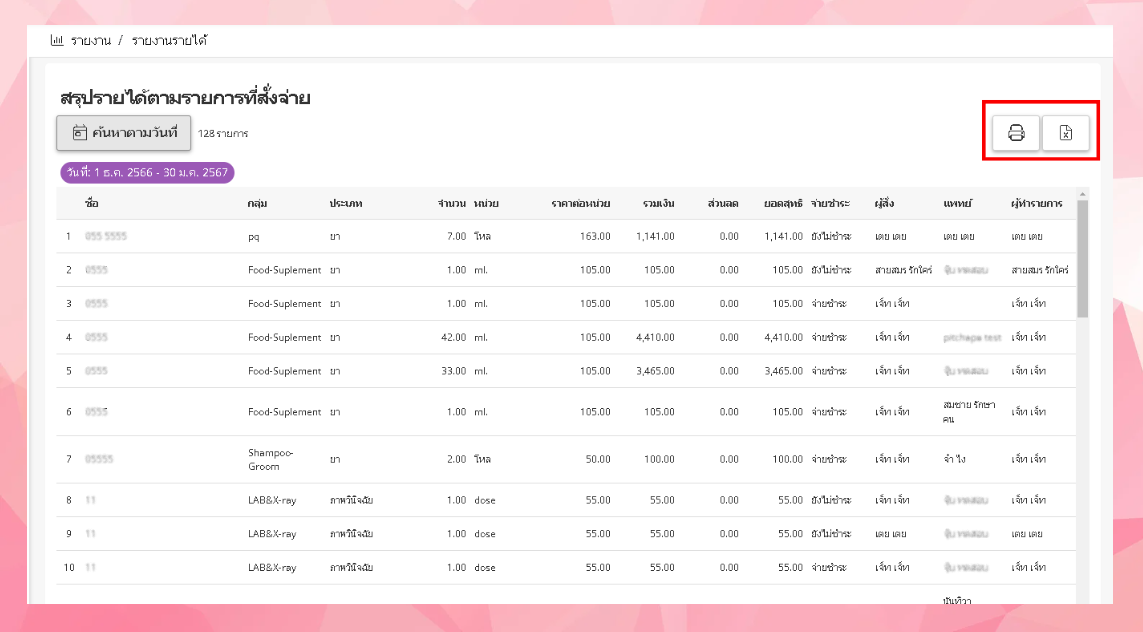
Task: Click unit price 163.00 in row 1
Action: 596,236
